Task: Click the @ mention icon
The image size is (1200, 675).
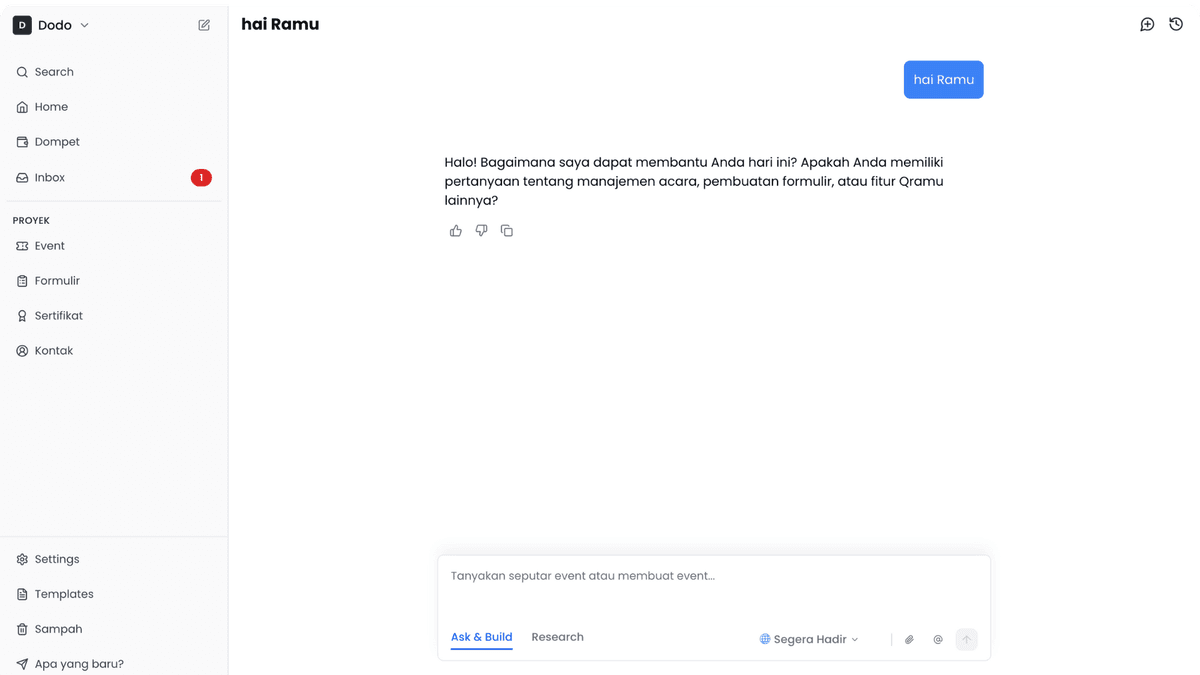Action: [x=938, y=639]
